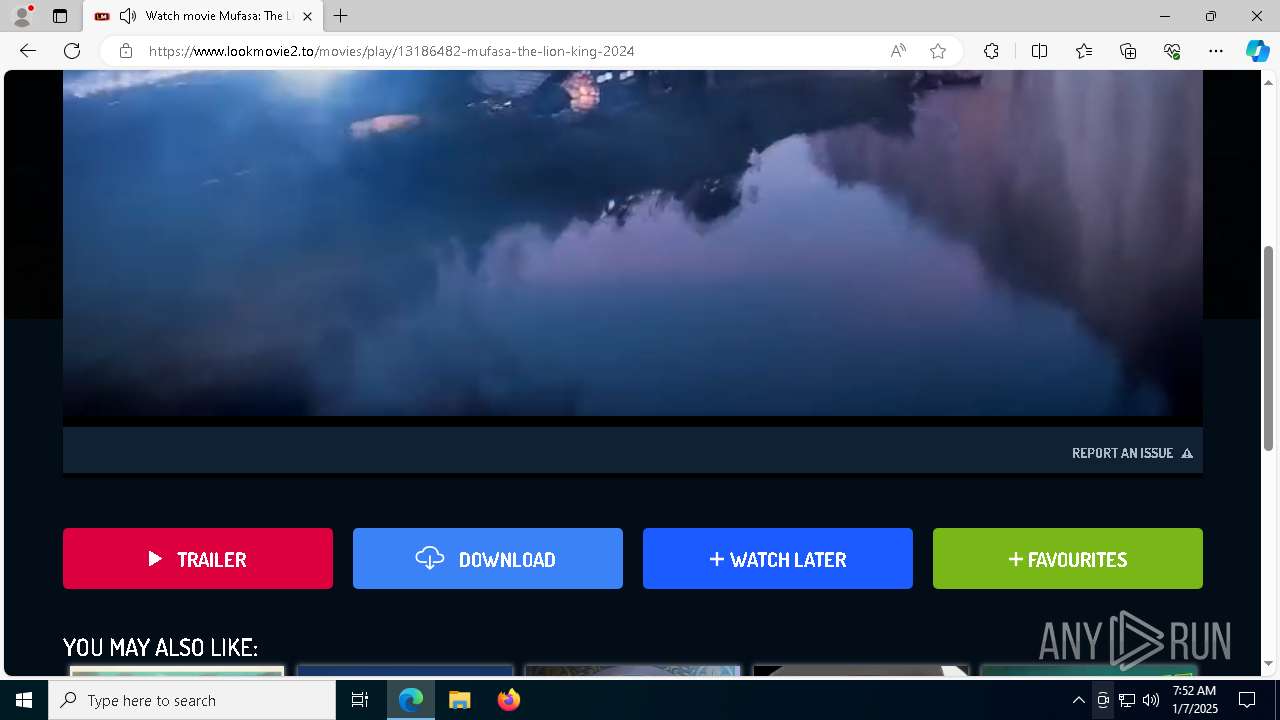Add movie to WATCH LATER

pos(778,559)
